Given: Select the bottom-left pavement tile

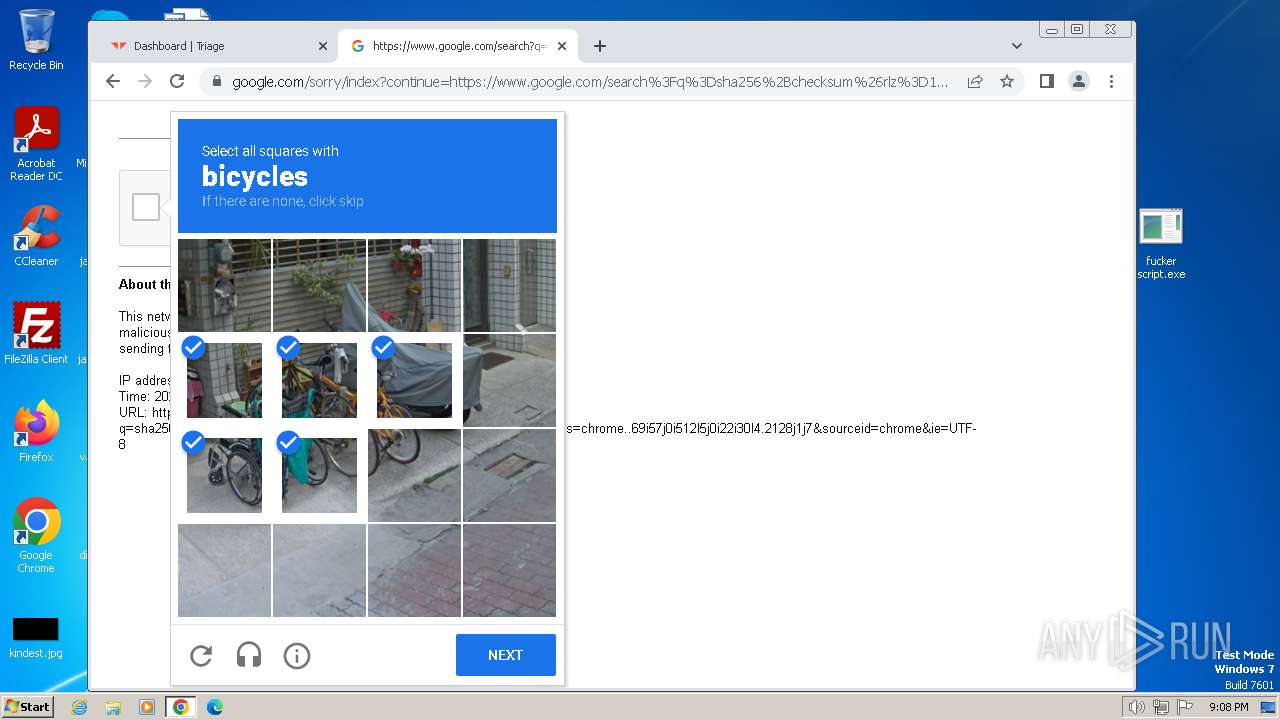Looking at the screenshot, I should click(x=224, y=571).
